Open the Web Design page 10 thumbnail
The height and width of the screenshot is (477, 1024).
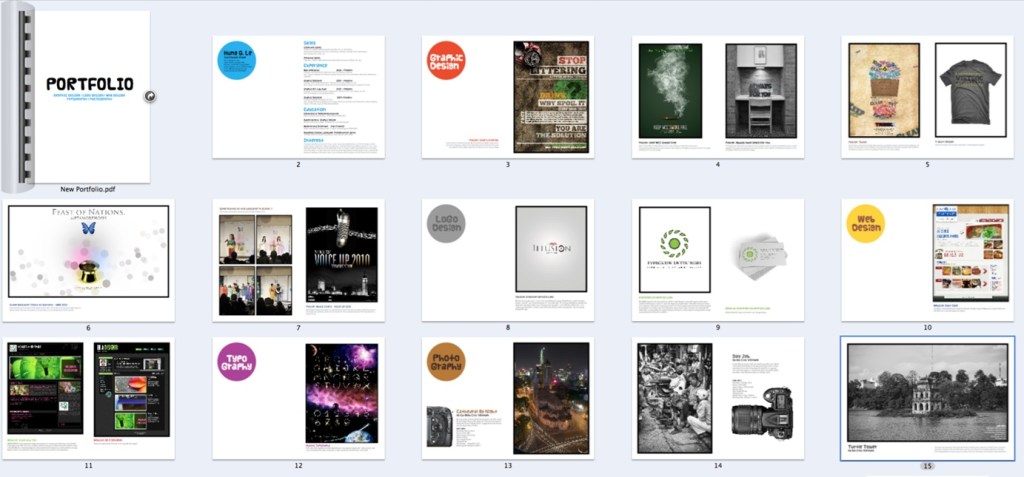pyautogui.click(x=928, y=260)
